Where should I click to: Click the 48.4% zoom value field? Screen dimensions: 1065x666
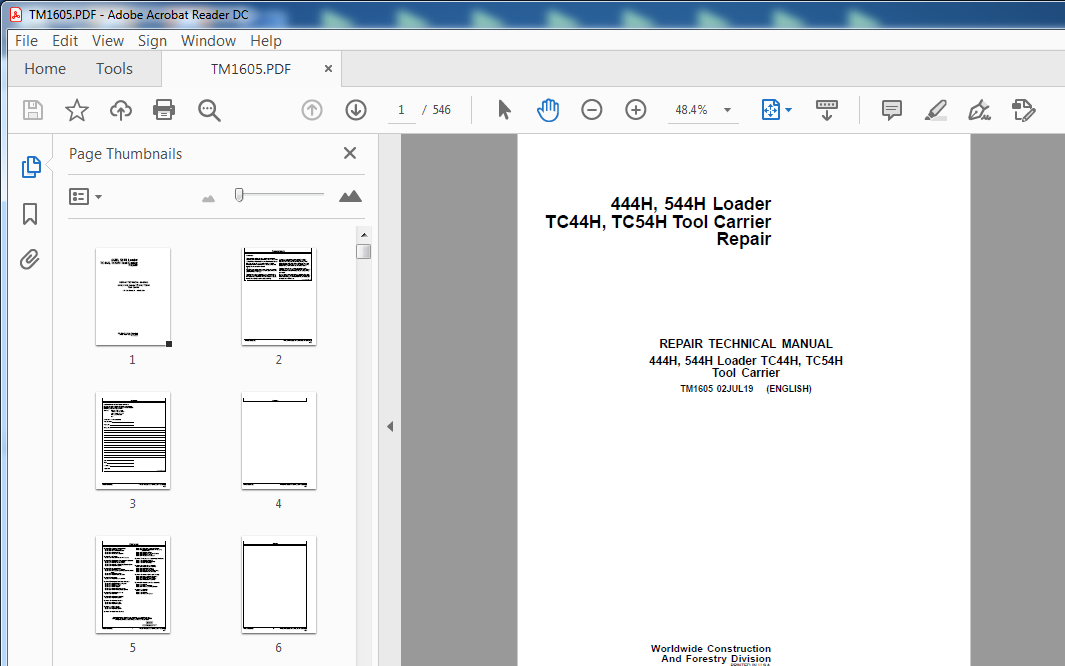[691, 110]
